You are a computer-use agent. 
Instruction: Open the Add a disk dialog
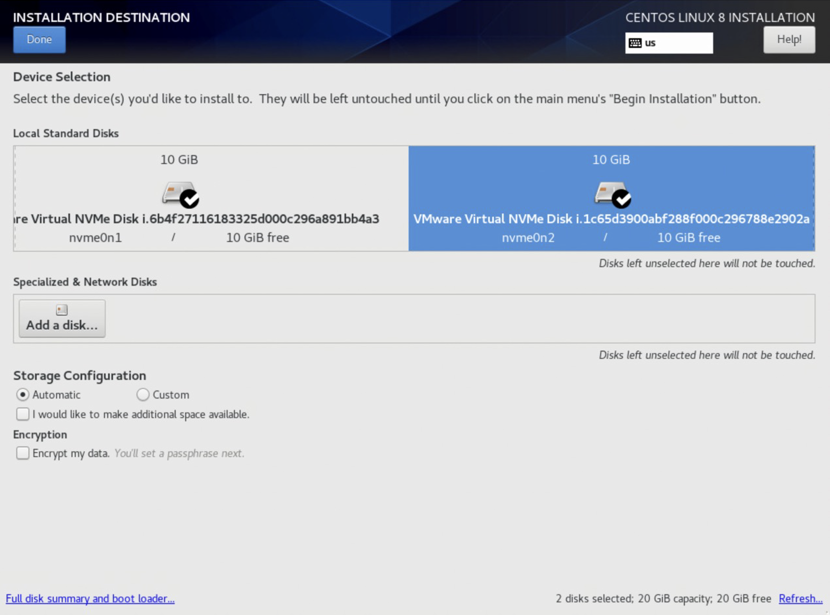pos(61,318)
